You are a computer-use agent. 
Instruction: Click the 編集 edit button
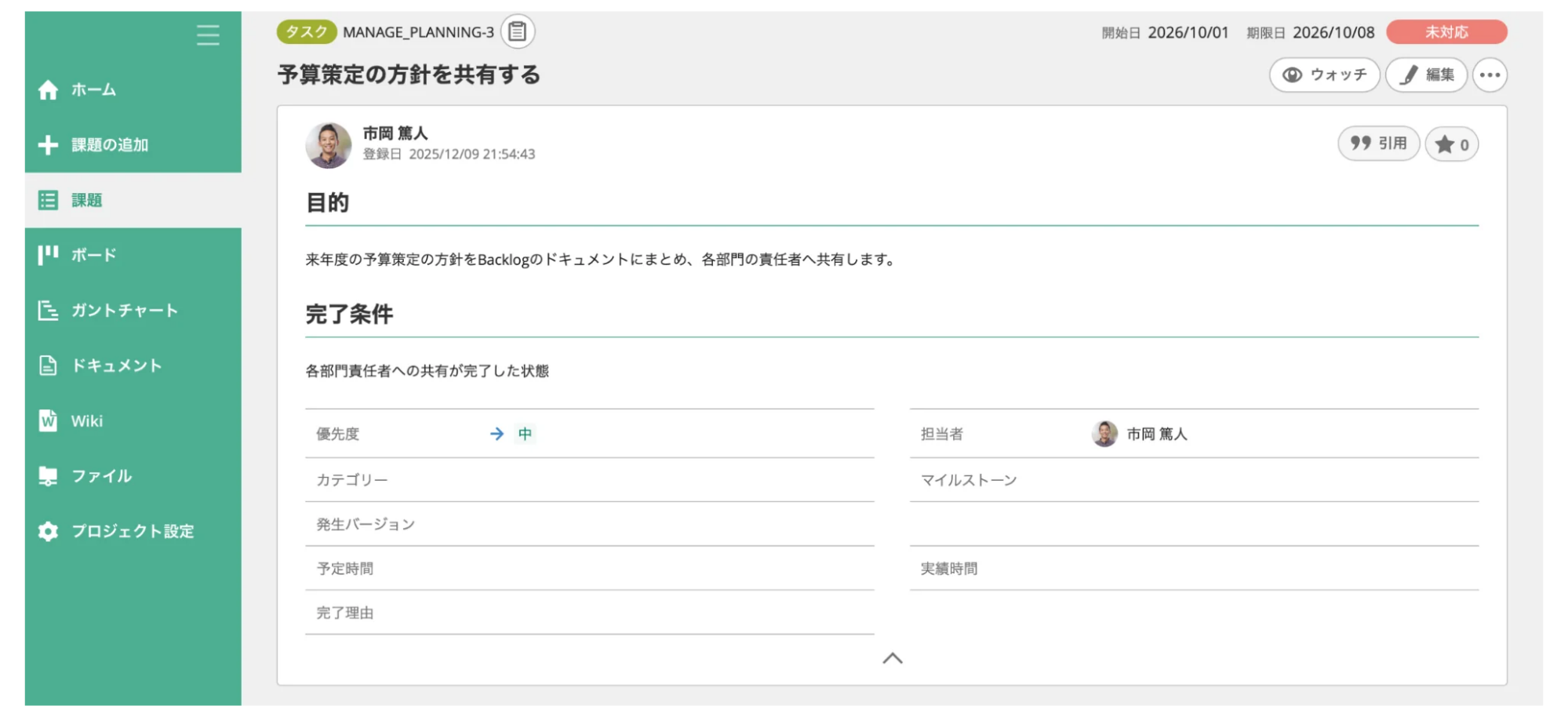(1426, 75)
